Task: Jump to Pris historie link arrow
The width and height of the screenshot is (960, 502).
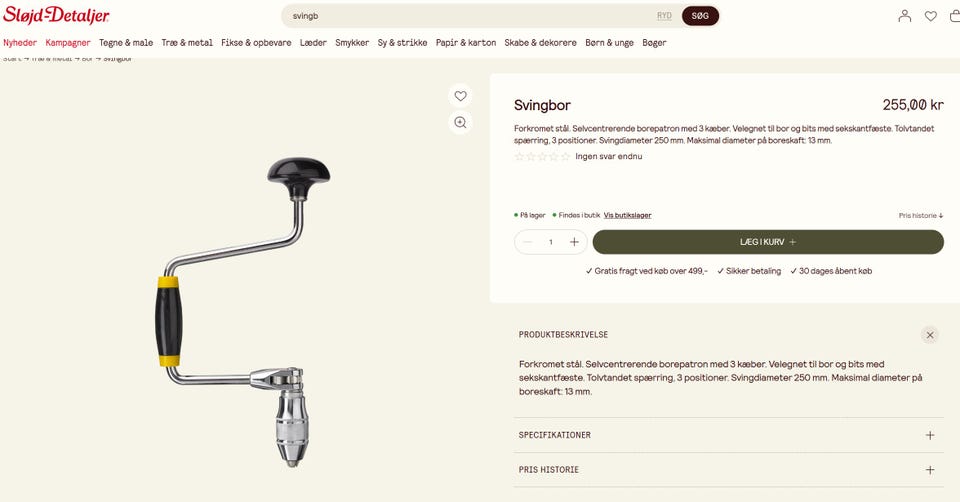Action: [921, 215]
